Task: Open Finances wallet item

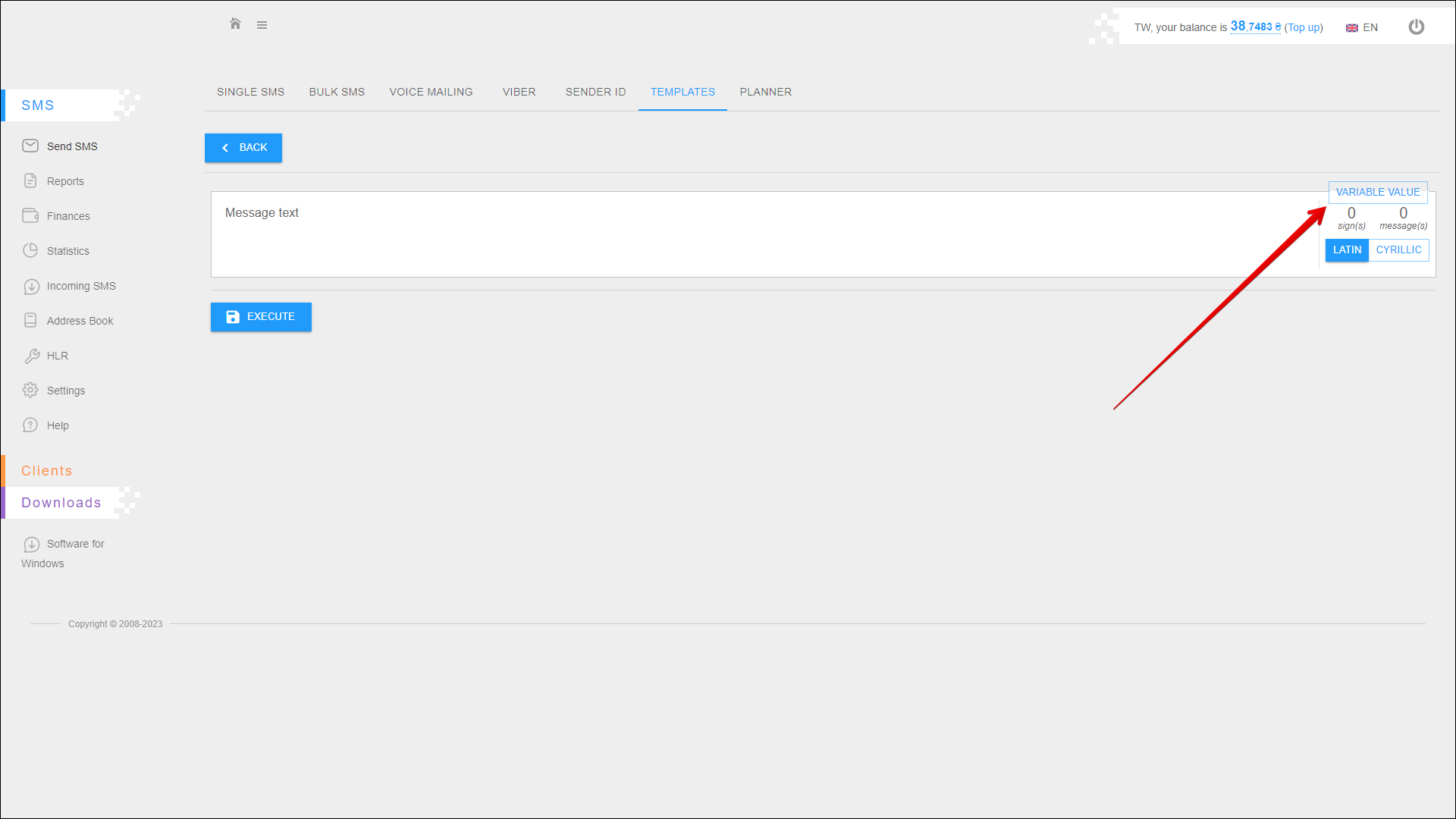Action: (67, 216)
